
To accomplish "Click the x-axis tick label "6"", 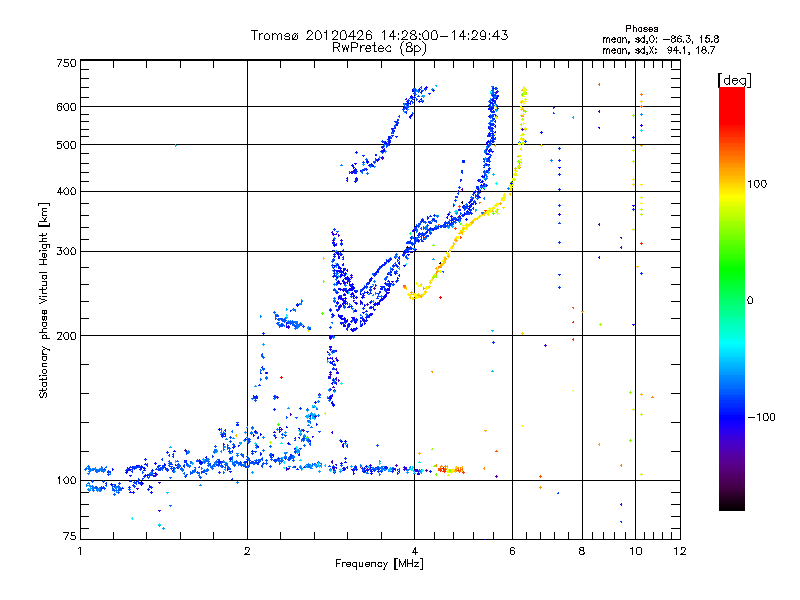I will click(512, 551).
